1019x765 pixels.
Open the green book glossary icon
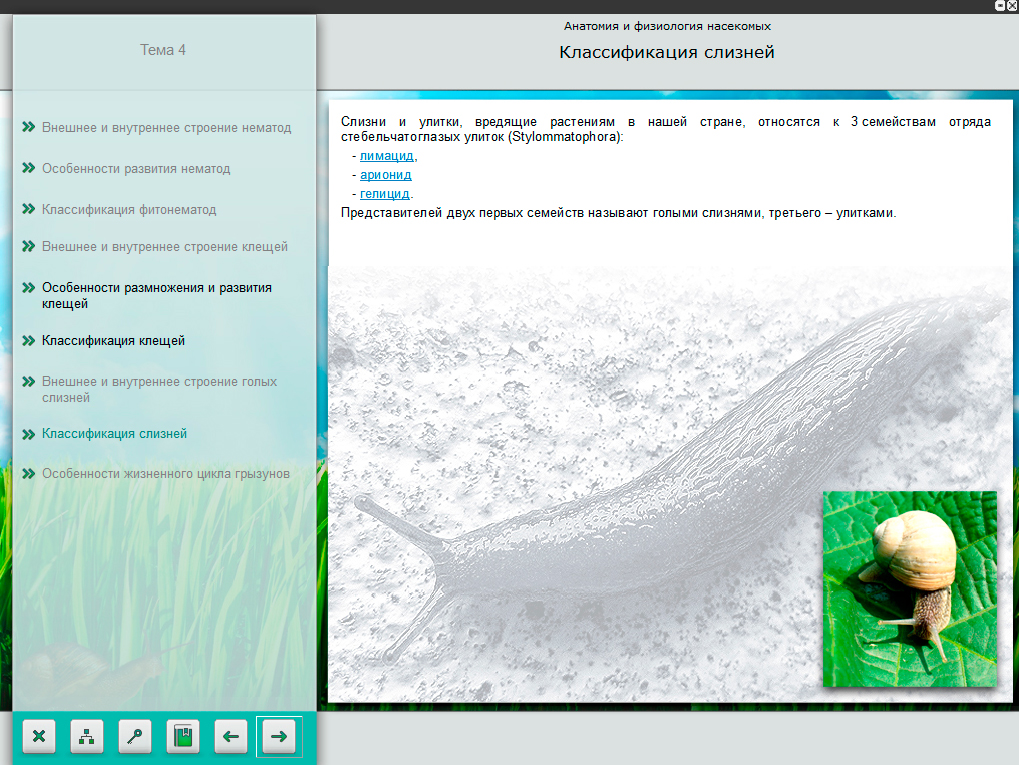183,737
